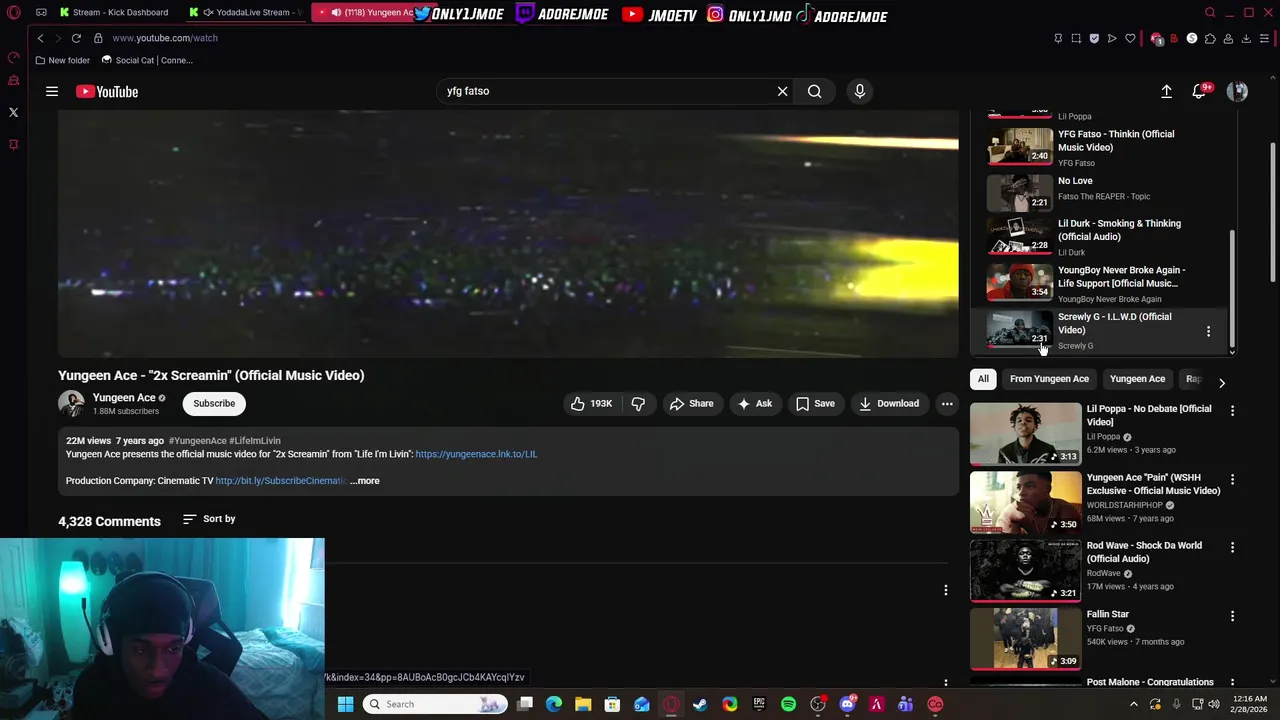Open options for Yungeen Ace Pain video

tap(1232, 480)
